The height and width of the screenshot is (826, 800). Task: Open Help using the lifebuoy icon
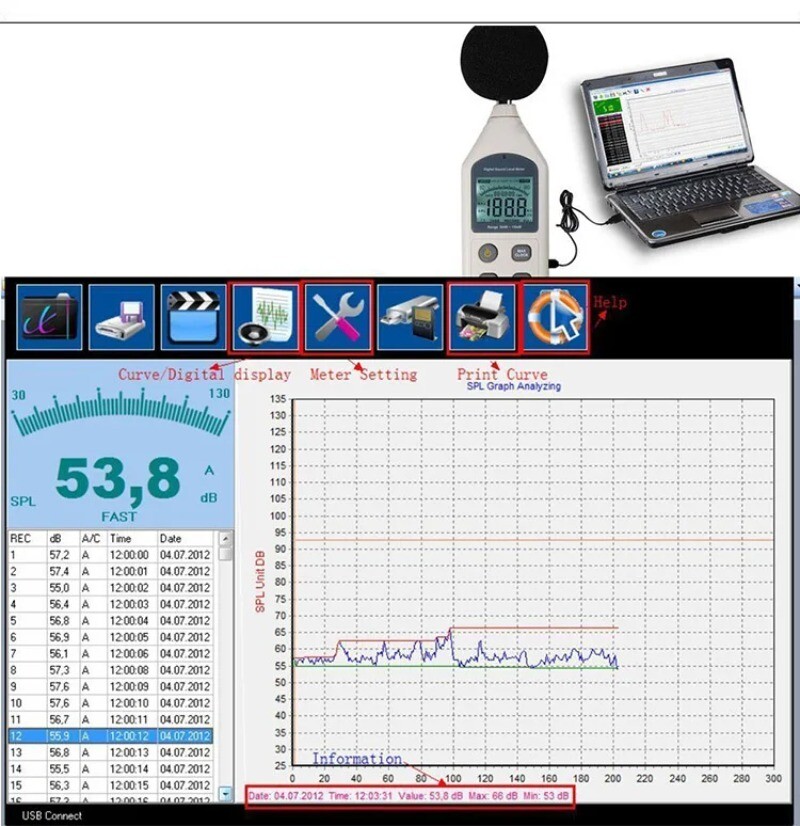pyautogui.click(x=555, y=315)
